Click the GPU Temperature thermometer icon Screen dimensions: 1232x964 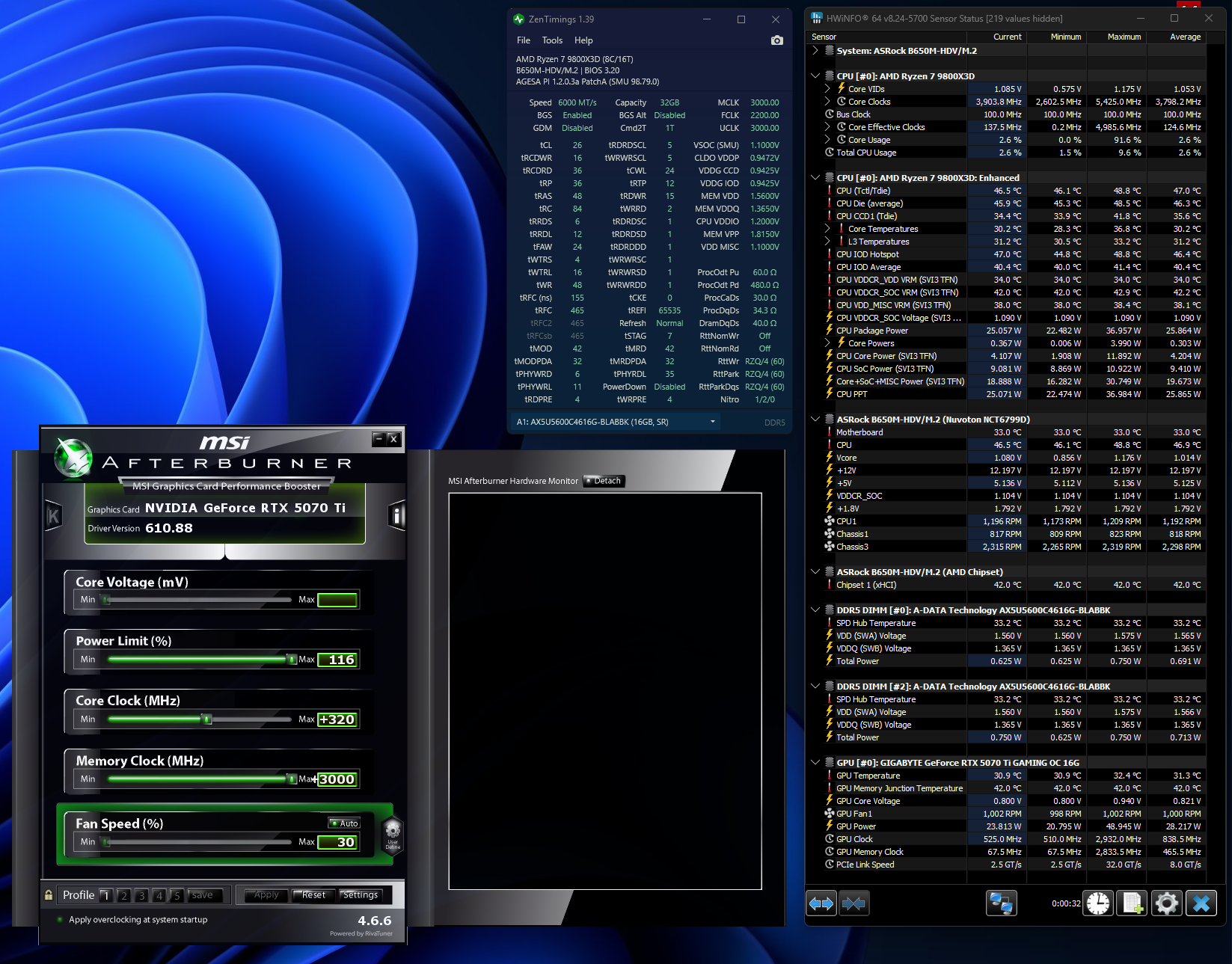click(x=830, y=776)
